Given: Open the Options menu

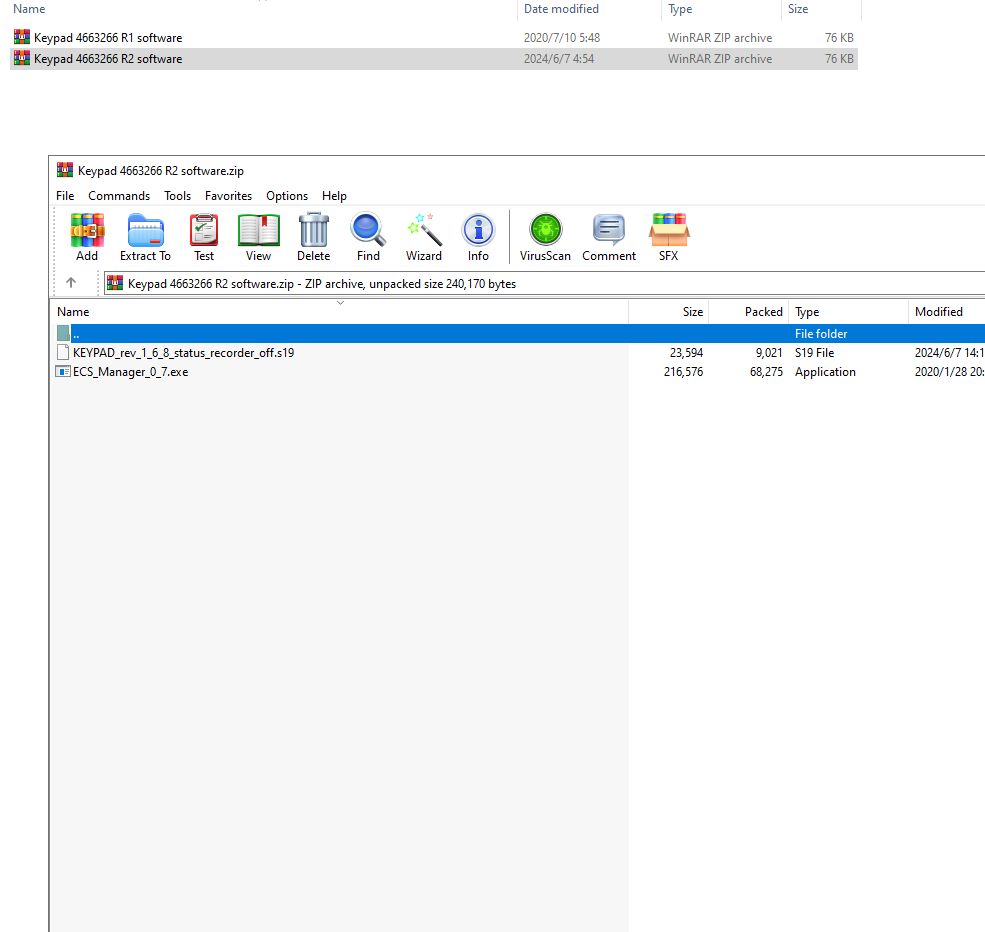Looking at the screenshot, I should coord(287,196).
